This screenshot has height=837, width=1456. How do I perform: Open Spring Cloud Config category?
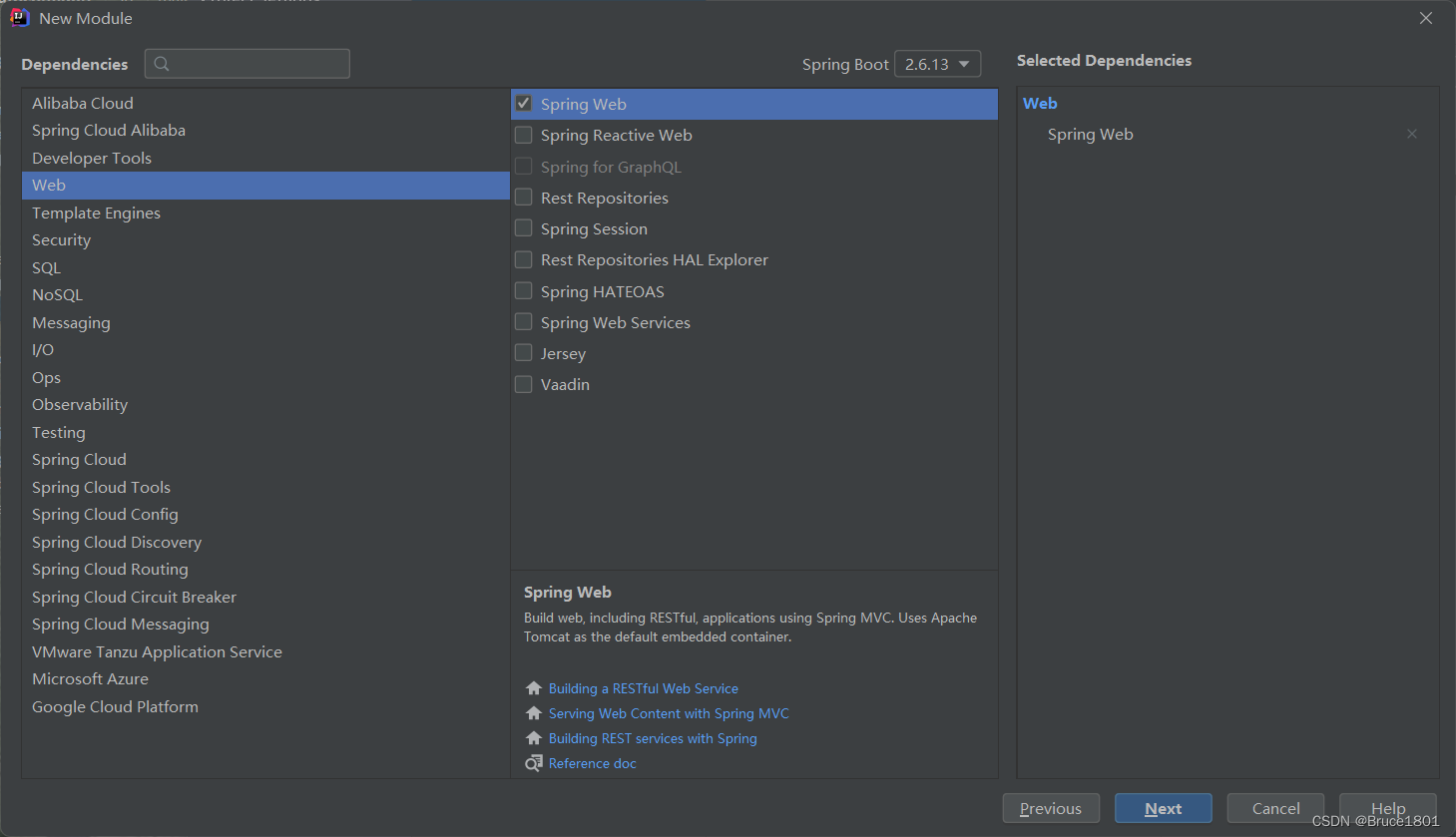point(265,515)
